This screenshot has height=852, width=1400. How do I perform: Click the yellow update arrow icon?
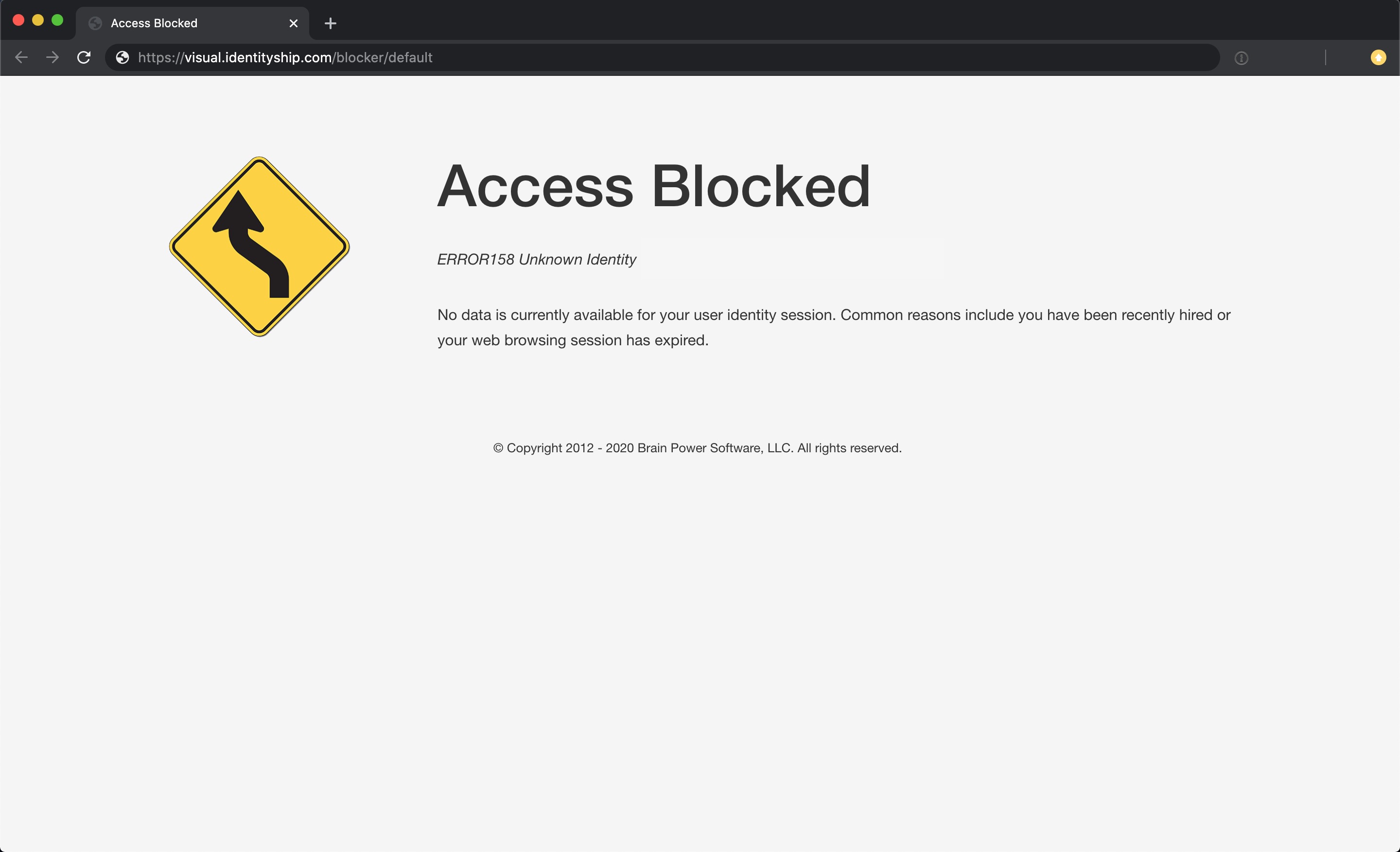pyautogui.click(x=1378, y=57)
